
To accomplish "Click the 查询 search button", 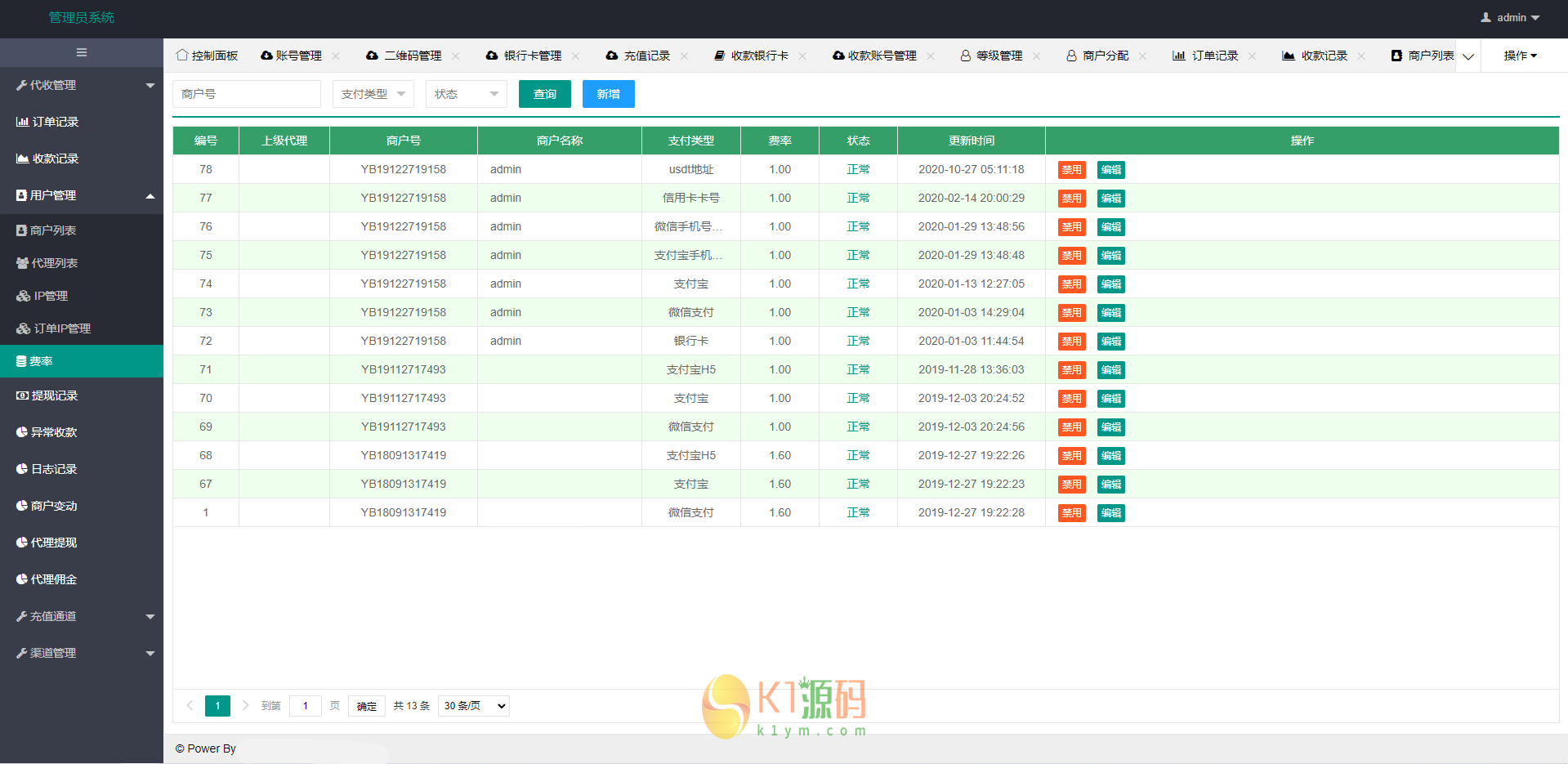I will [545, 94].
